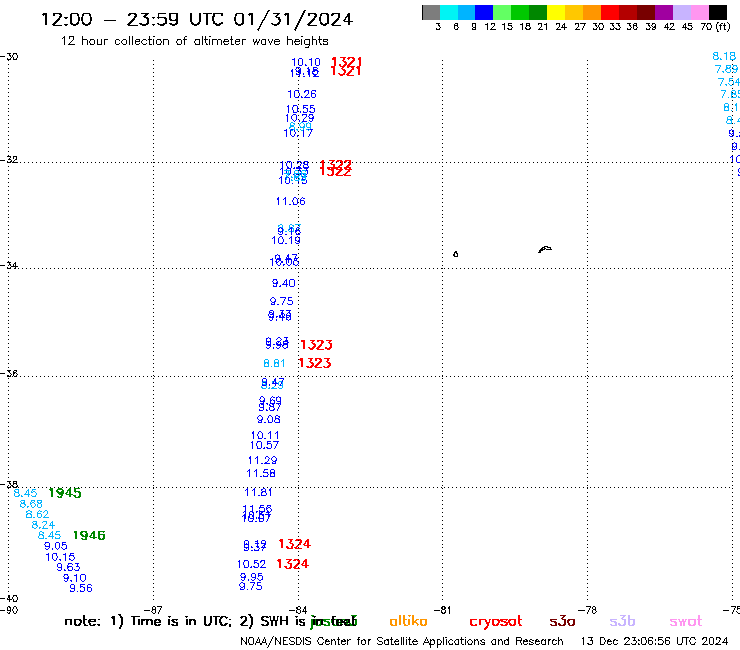Click the wave height value 9.95
The width and height of the screenshot is (740, 650).
tap(252, 577)
